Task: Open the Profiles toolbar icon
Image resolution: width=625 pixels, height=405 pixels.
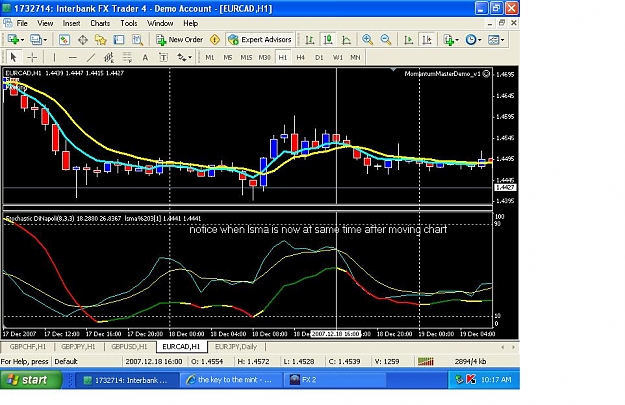Action: pyautogui.click(x=35, y=39)
